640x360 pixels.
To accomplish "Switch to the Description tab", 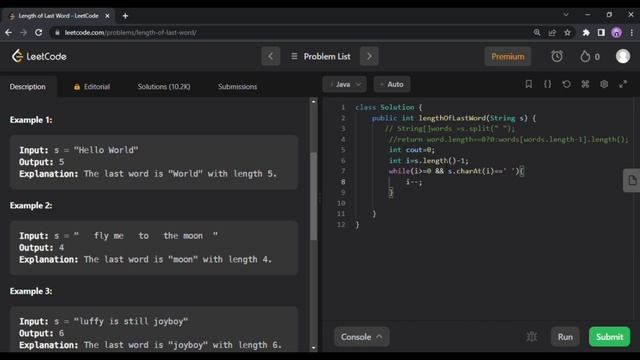I will point(28,87).
